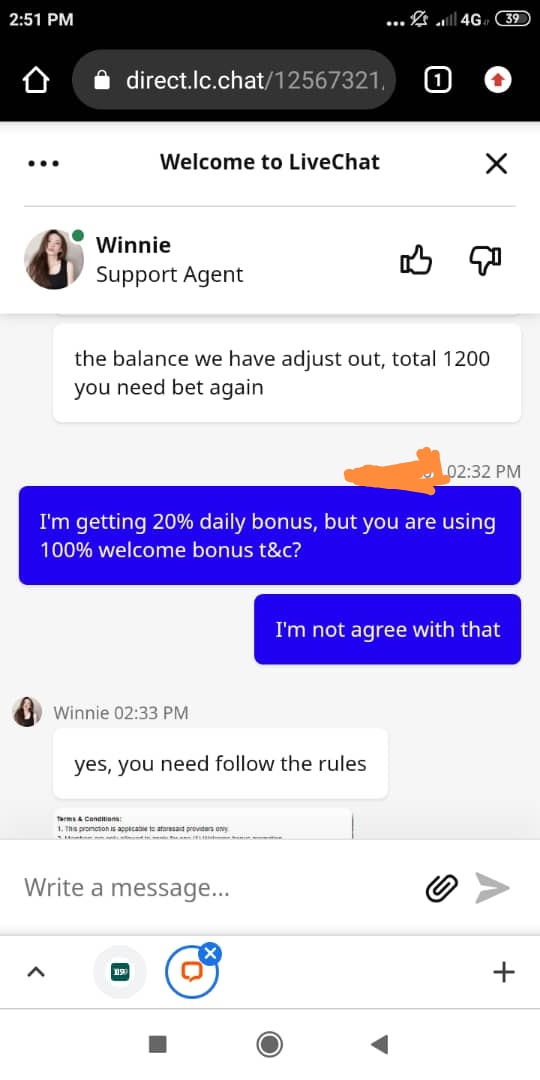Image resolution: width=540 pixels, height=1080 pixels.
Task: Switch to the green site tab icon
Action: point(120,972)
